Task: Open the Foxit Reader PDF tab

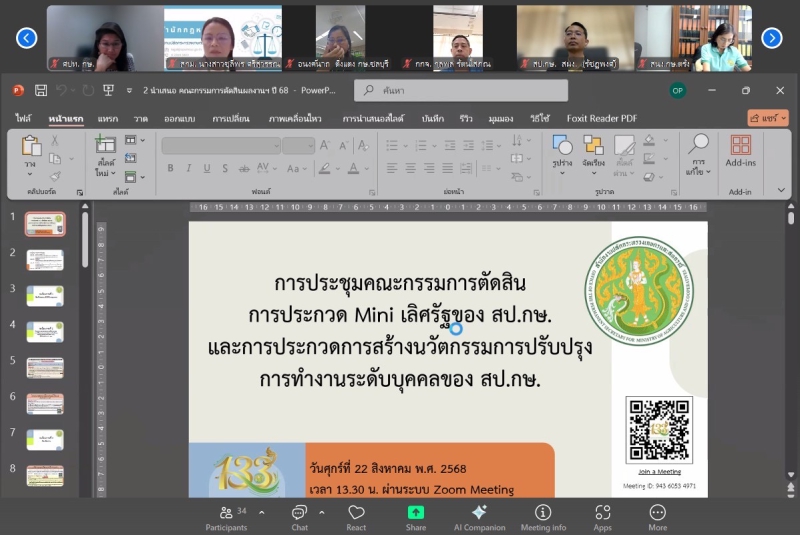Action: [x=602, y=118]
